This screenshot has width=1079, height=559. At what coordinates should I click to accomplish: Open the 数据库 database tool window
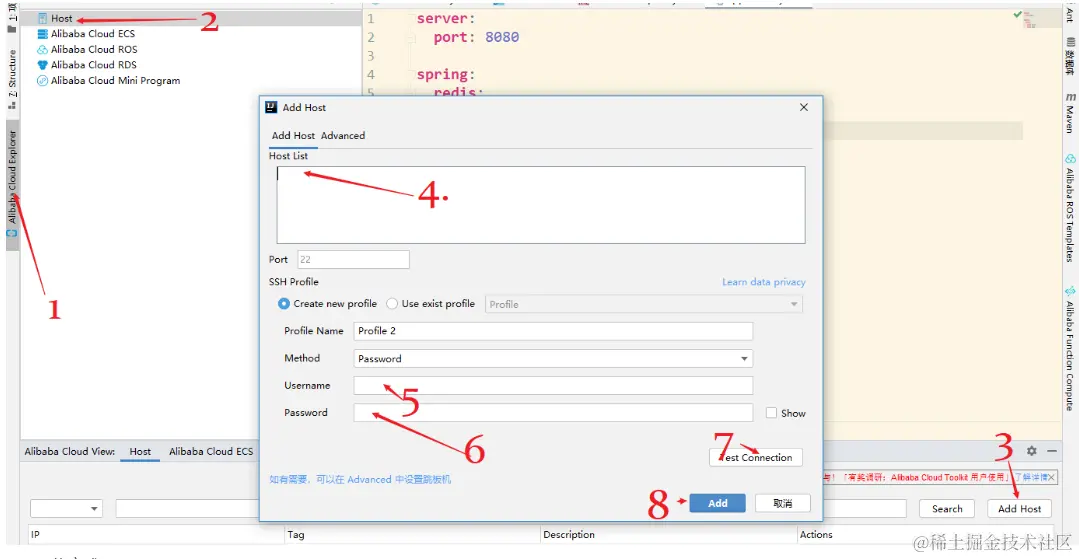point(1070,58)
